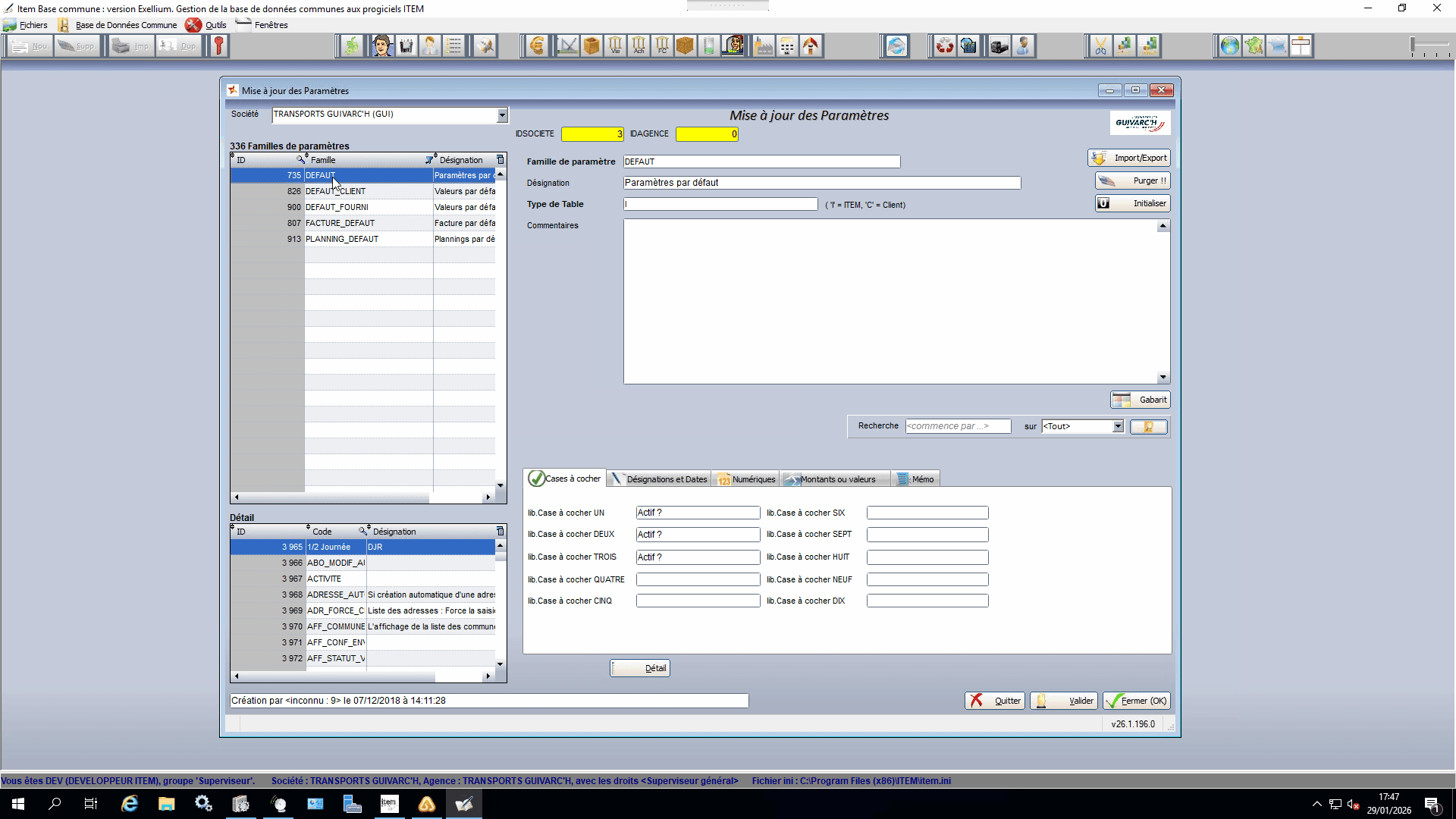The image size is (1456, 819).
Task: Expand the Société combo box
Action: pos(502,115)
